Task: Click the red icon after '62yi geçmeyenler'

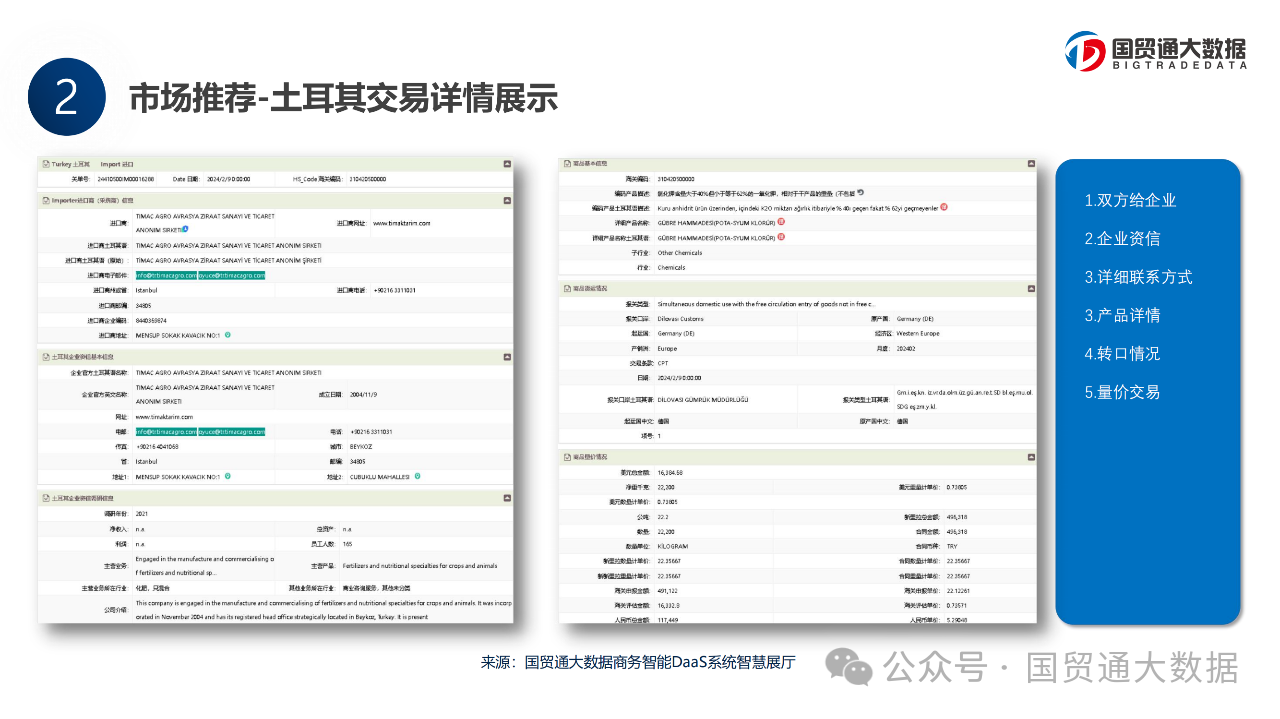Action: [x=943, y=207]
